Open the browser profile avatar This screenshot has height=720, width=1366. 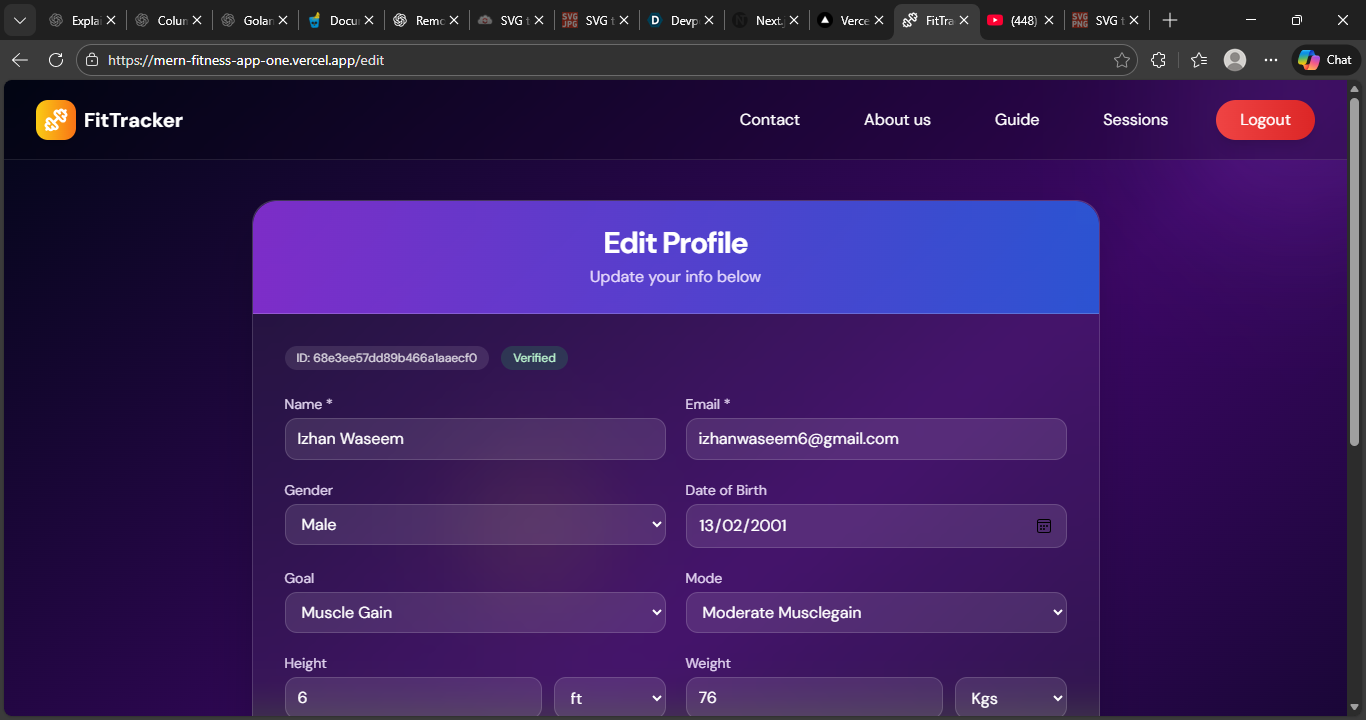pos(1235,60)
